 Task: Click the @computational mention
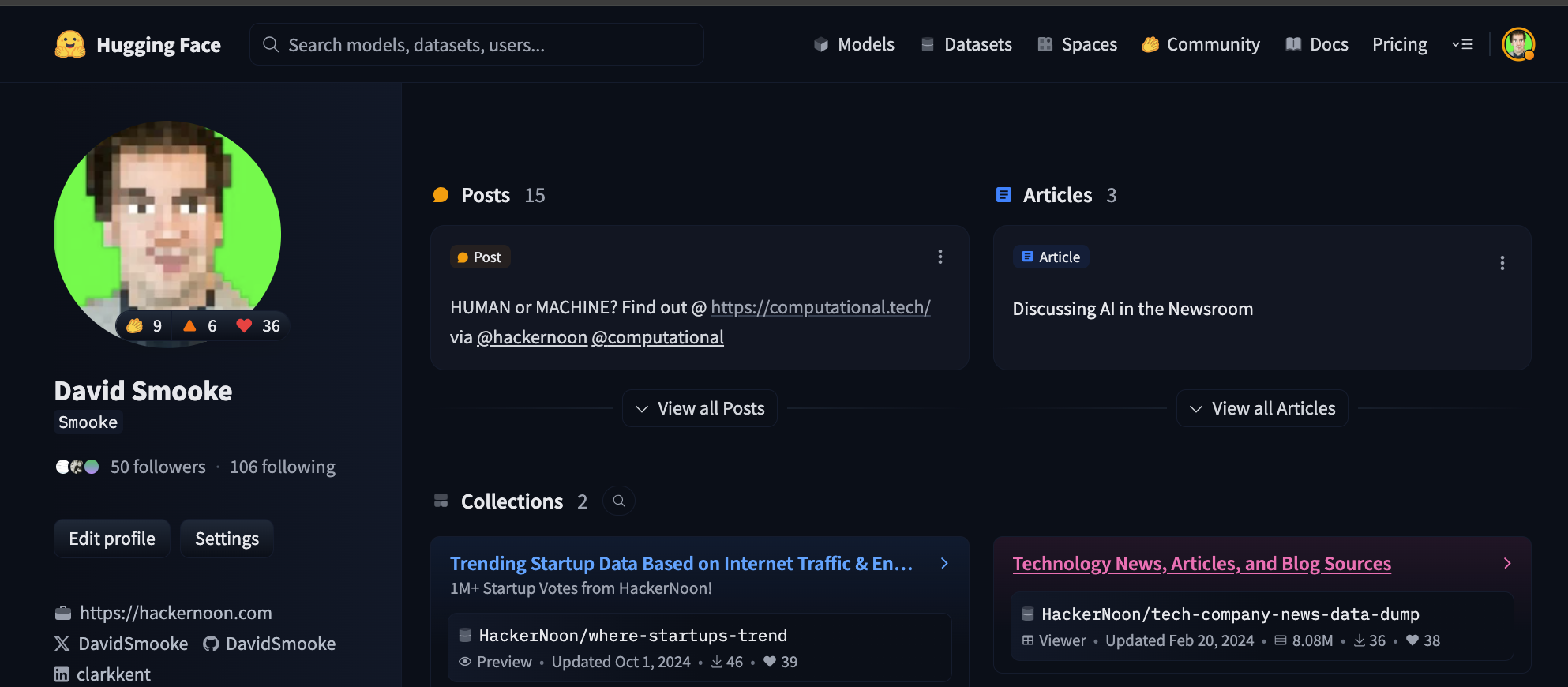coord(658,337)
